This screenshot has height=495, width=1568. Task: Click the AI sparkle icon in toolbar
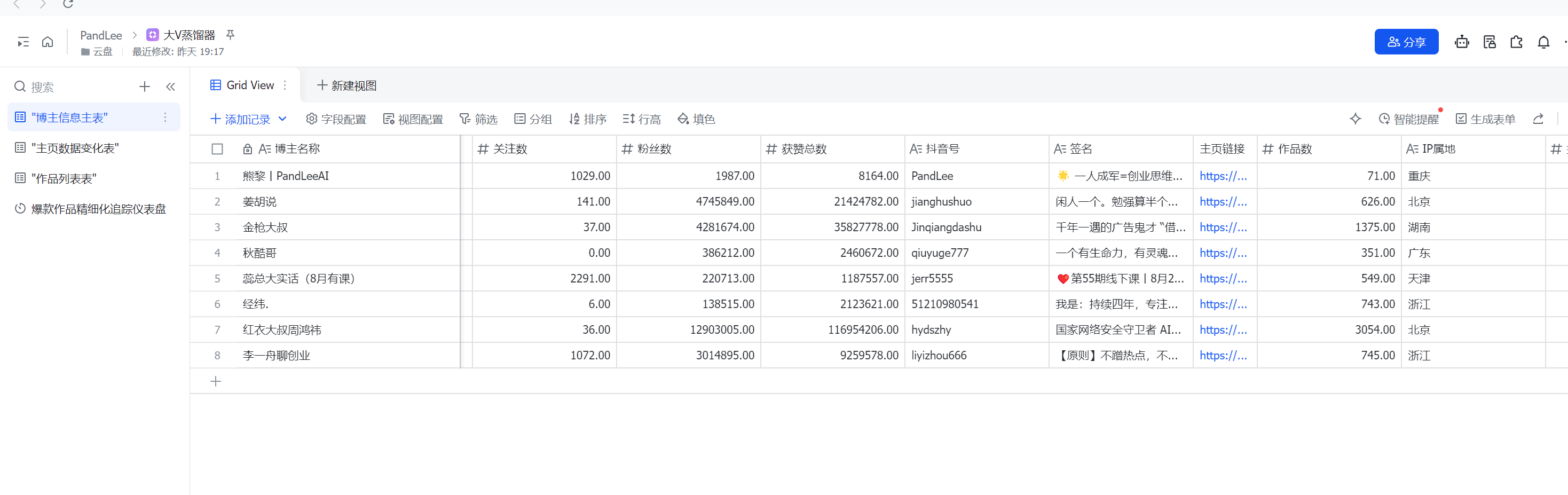click(1355, 119)
